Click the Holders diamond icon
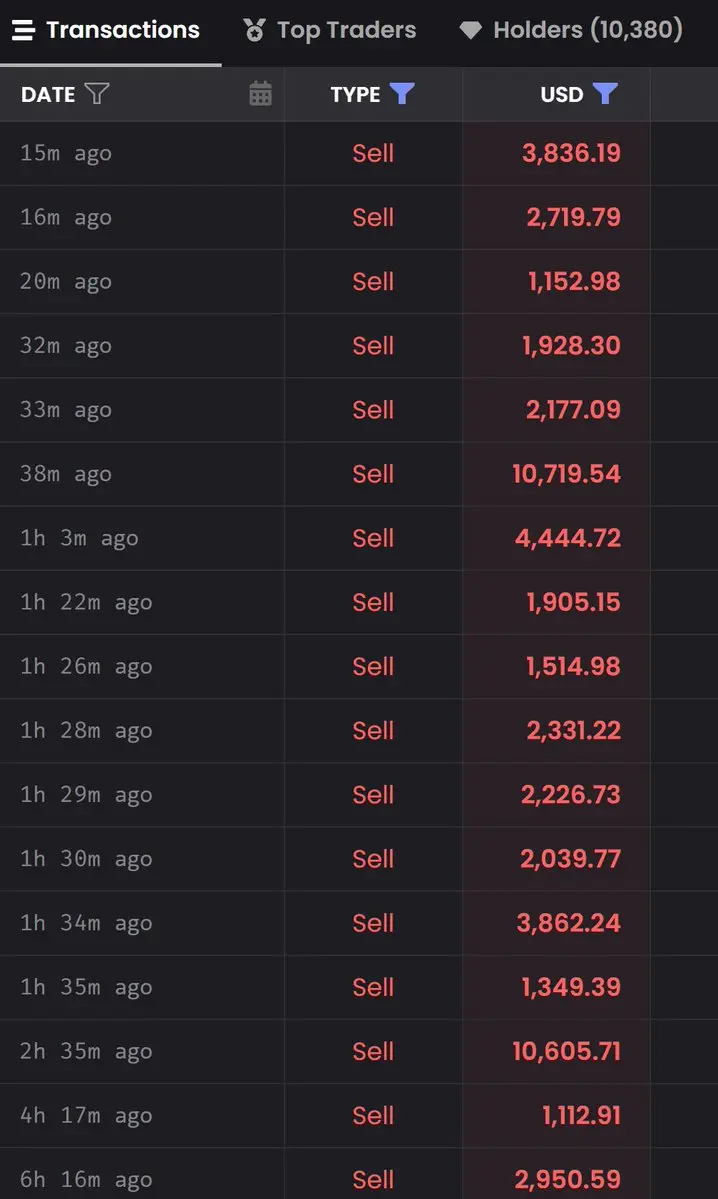The image size is (718, 1199). pos(470,31)
